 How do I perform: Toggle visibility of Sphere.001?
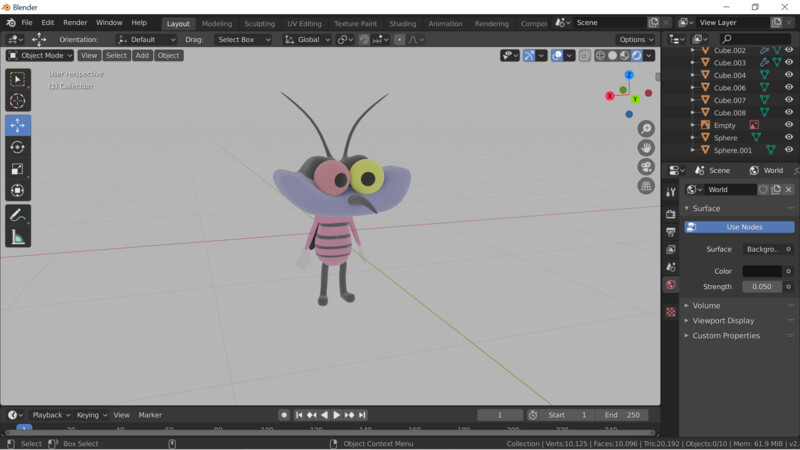click(789, 150)
